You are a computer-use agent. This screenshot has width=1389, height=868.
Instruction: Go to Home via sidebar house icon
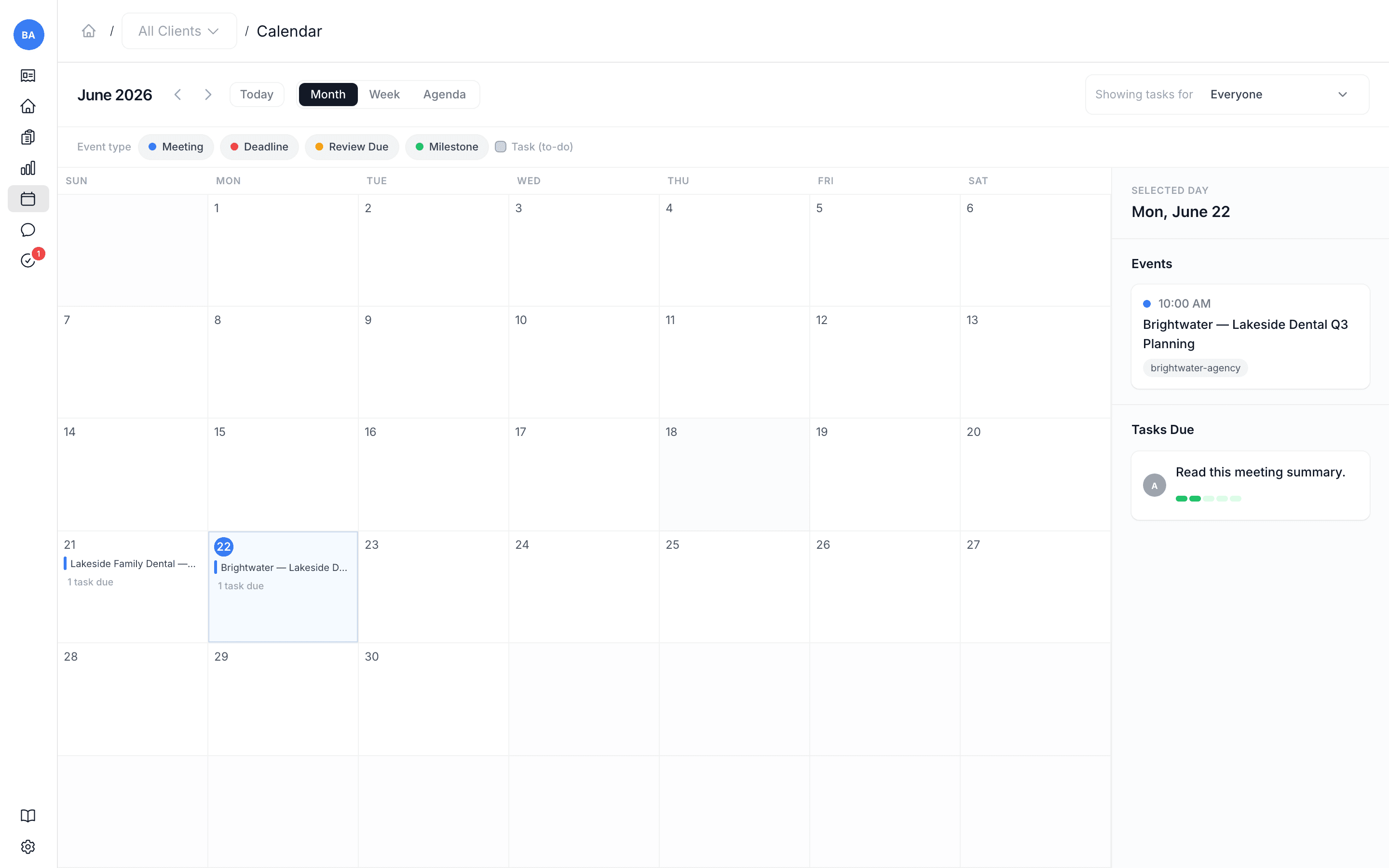[x=28, y=106]
